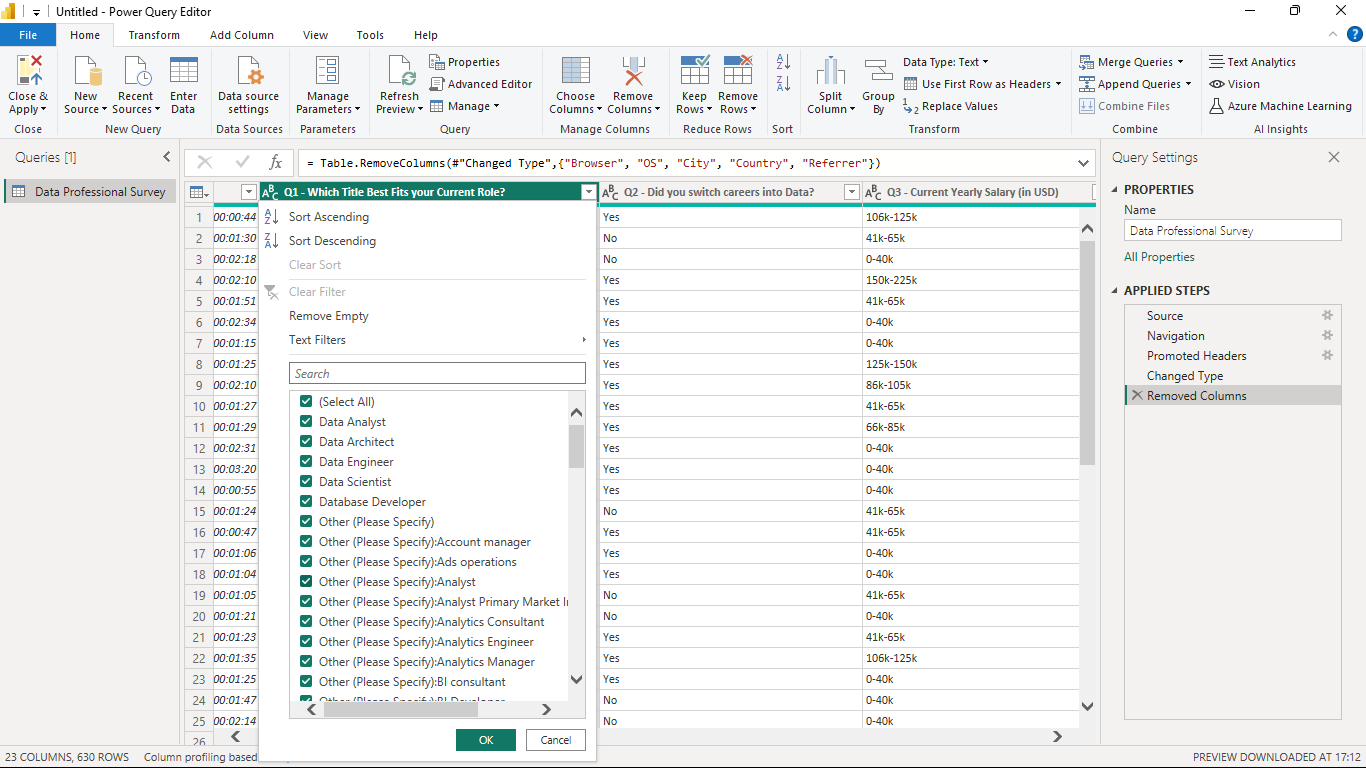Screen dimensions: 1366x768
Task: Close the Query Settings pane
Action: click(x=1333, y=157)
